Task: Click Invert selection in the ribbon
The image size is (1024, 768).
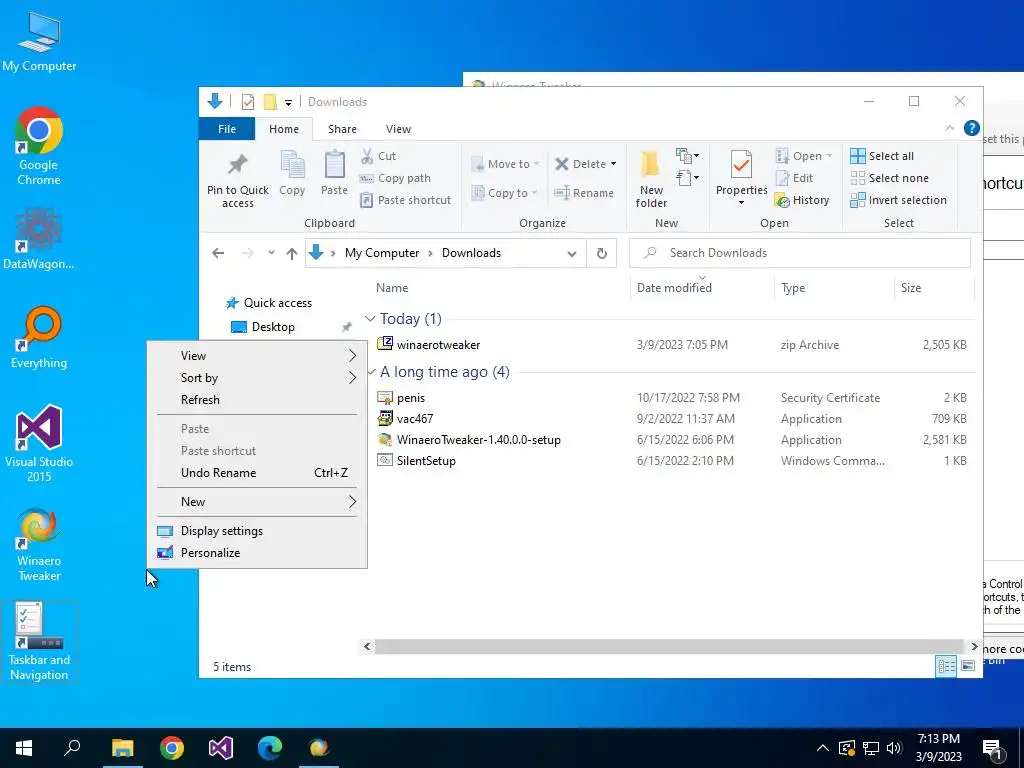Action: [x=899, y=200]
